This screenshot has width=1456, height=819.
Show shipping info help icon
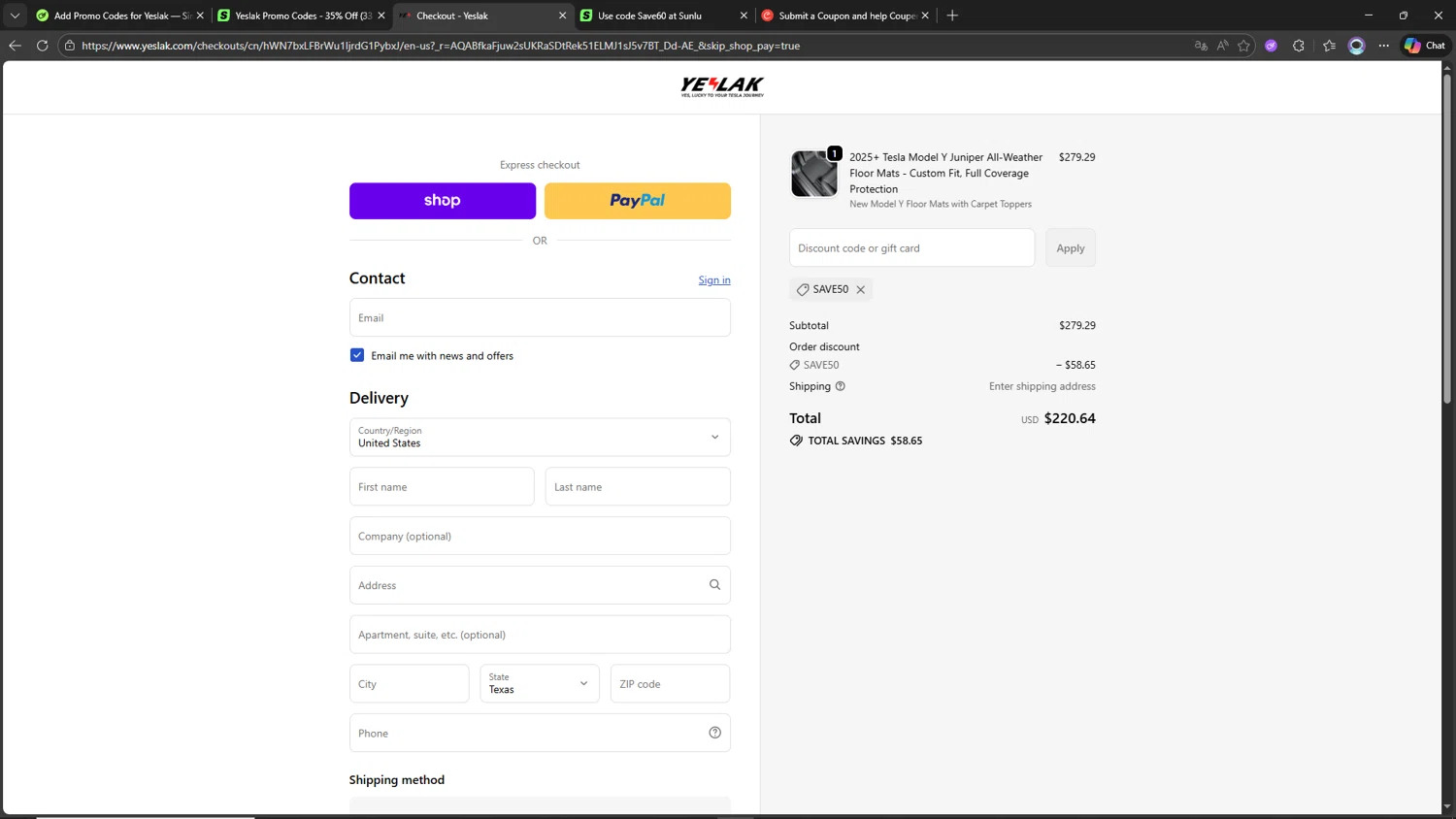click(841, 386)
